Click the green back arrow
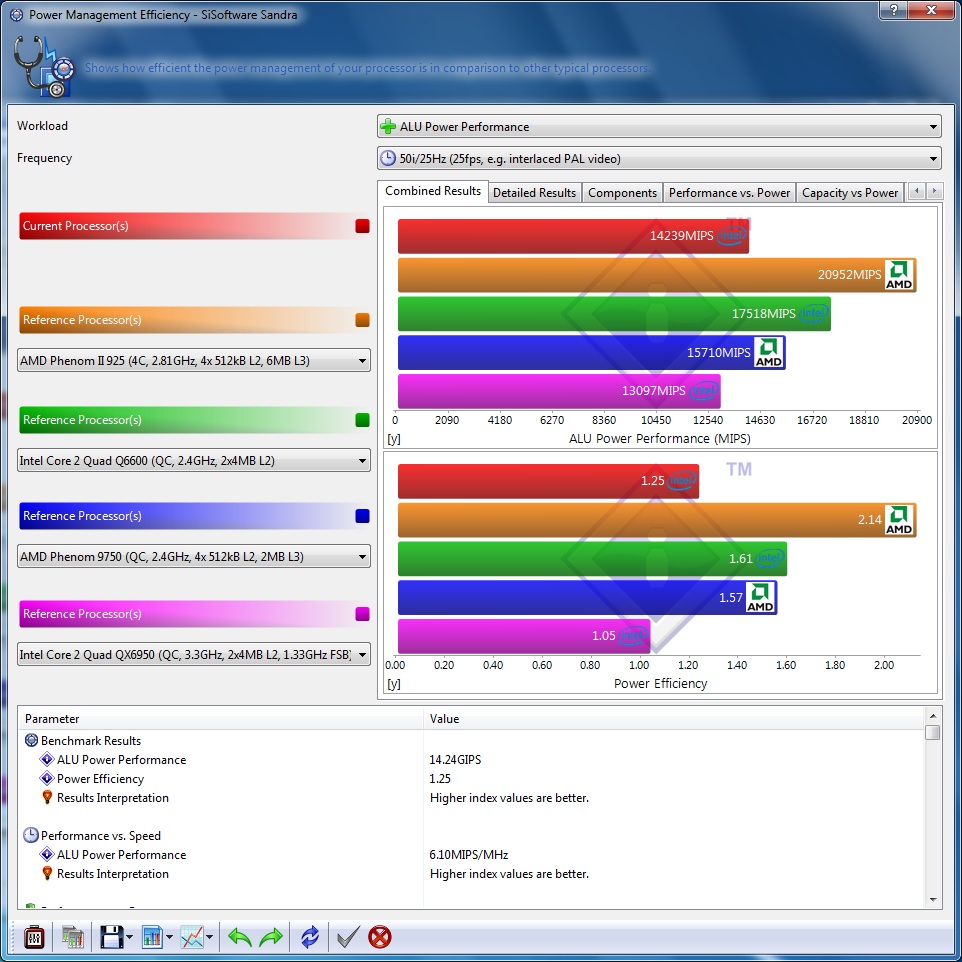 (x=239, y=937)
